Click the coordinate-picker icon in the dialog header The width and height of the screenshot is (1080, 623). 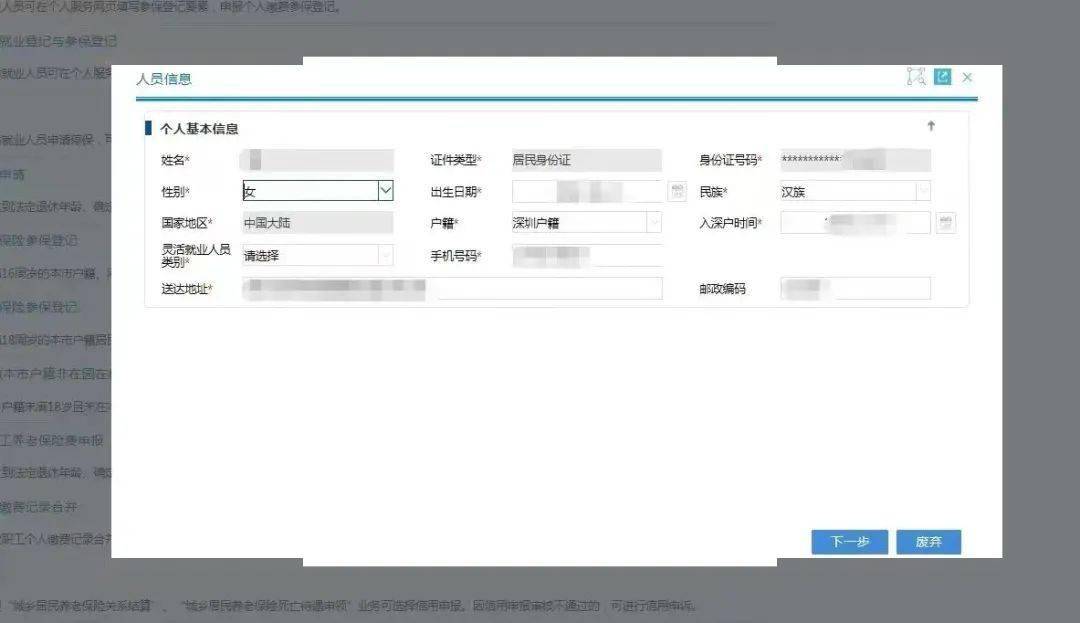pyautogui.click(x=914, y=76)
